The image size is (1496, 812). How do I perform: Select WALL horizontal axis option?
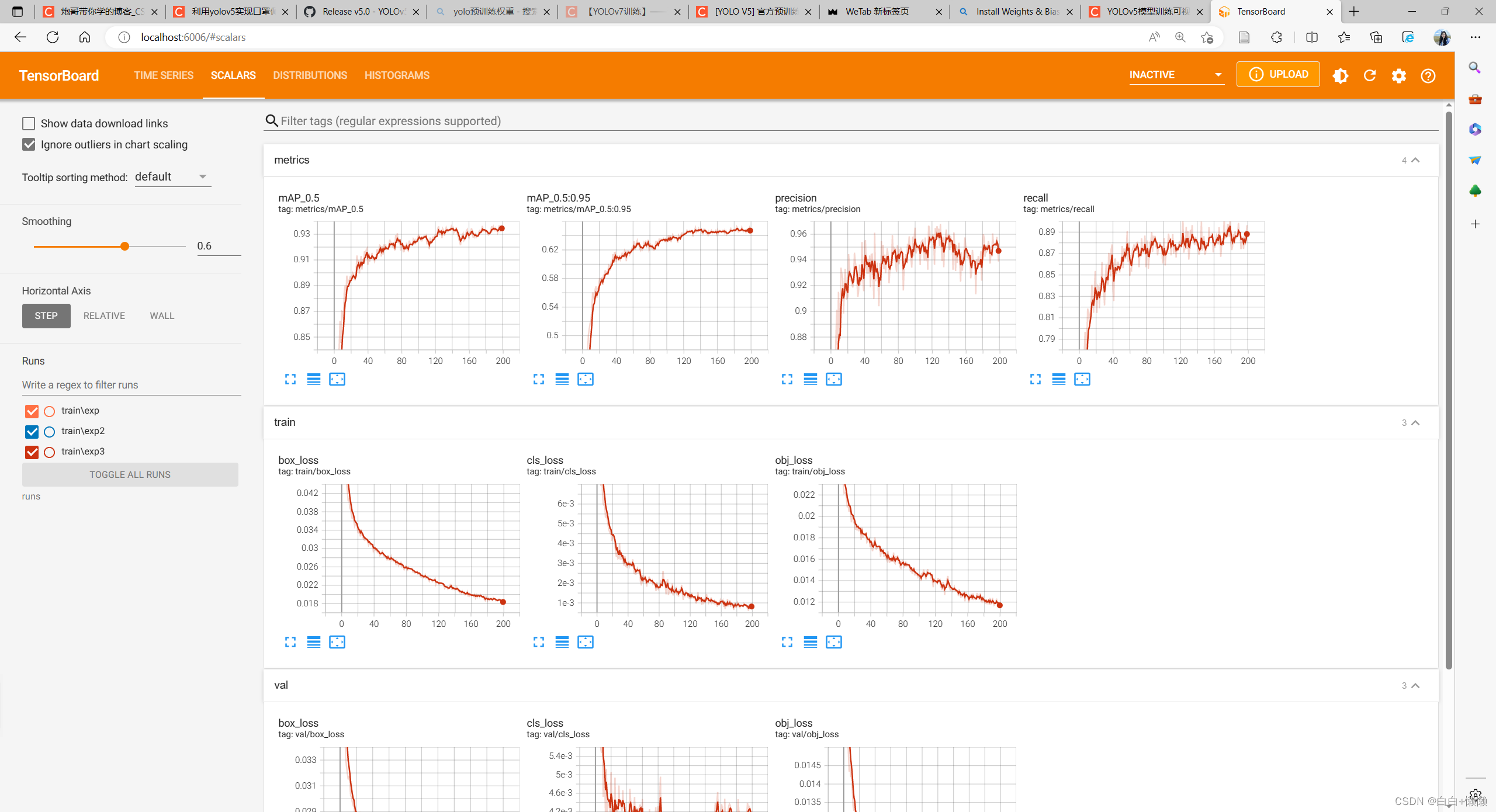point(162,315)
